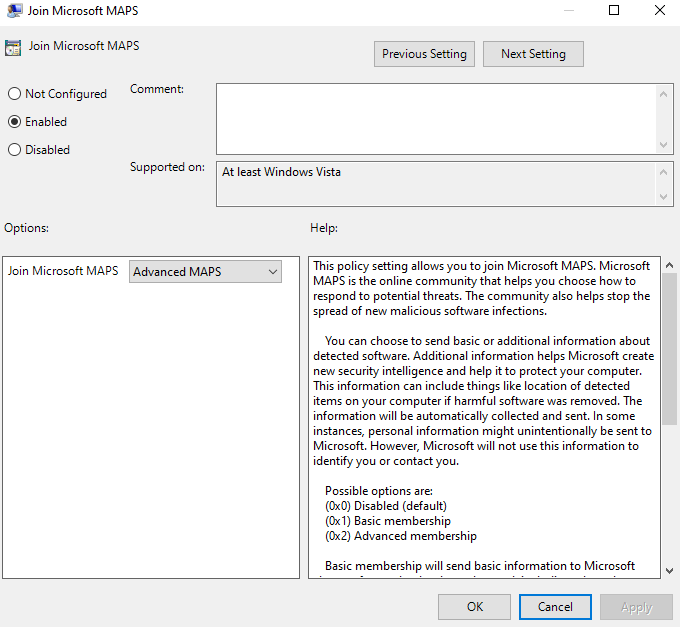This screenshot has height=627, width=680.
Task: Close the Join Microsoft MAPS dialog
Action: tap(660, 10)
